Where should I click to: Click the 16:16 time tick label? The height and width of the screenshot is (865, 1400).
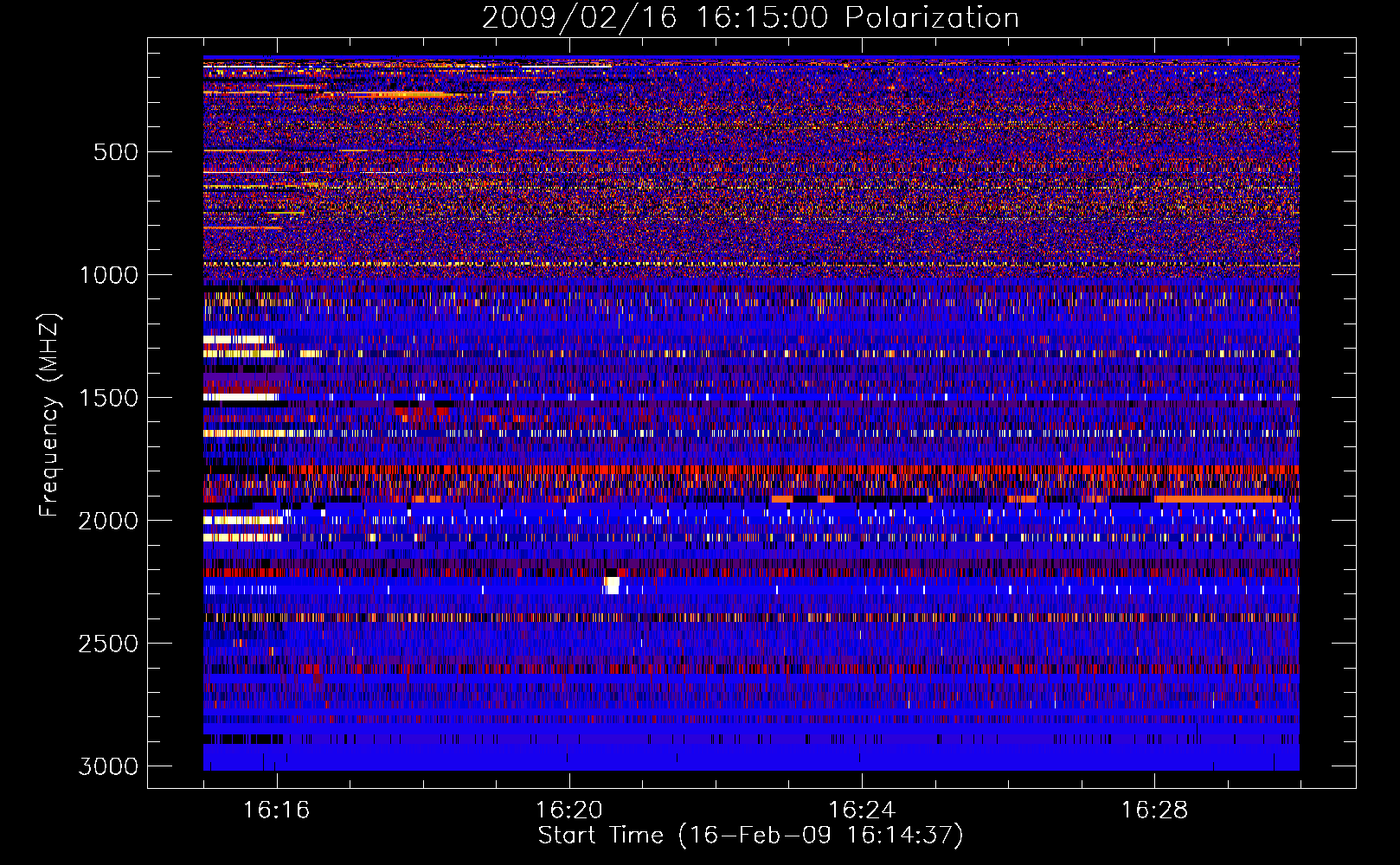coord(276,810)
